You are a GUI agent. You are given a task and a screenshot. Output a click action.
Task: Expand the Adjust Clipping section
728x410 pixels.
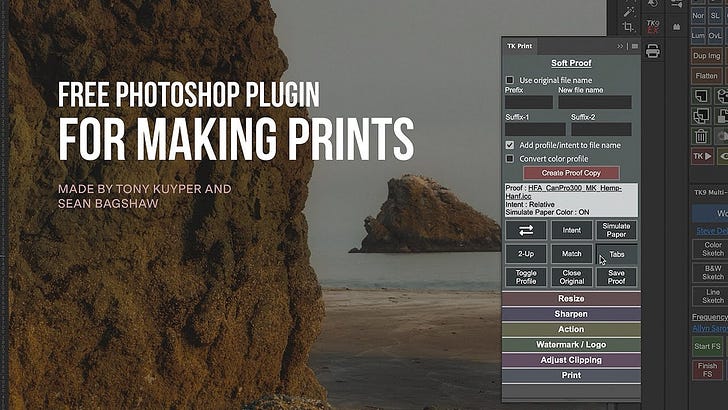point(571,360)
